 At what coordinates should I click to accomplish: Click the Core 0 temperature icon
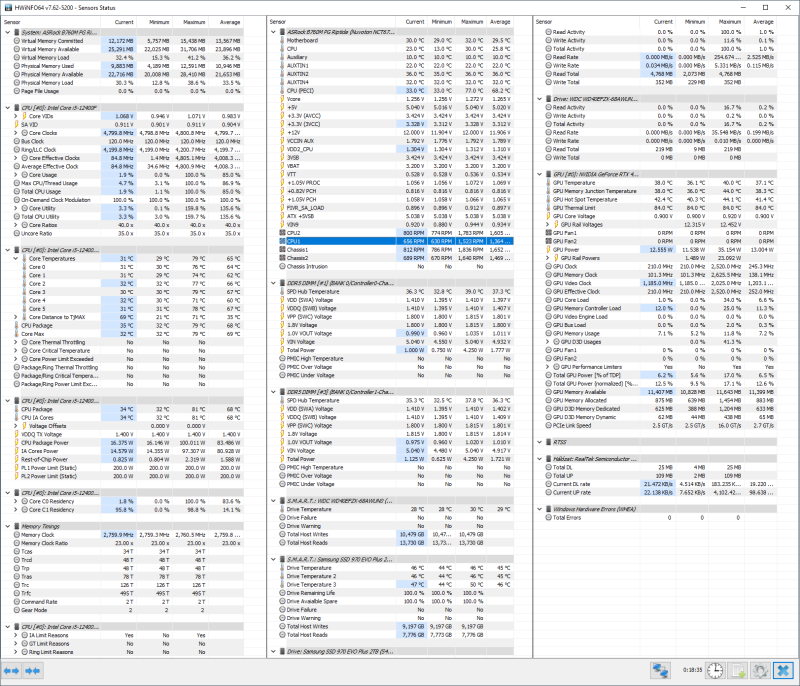click(x=24, y=267)
